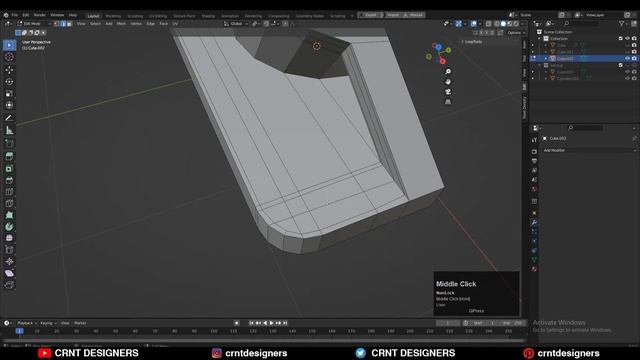Image resolution: width=640 pixels, height=360 pixels.
Task: Select the Extrude Region tool
Action: click(x=9, y=156)
